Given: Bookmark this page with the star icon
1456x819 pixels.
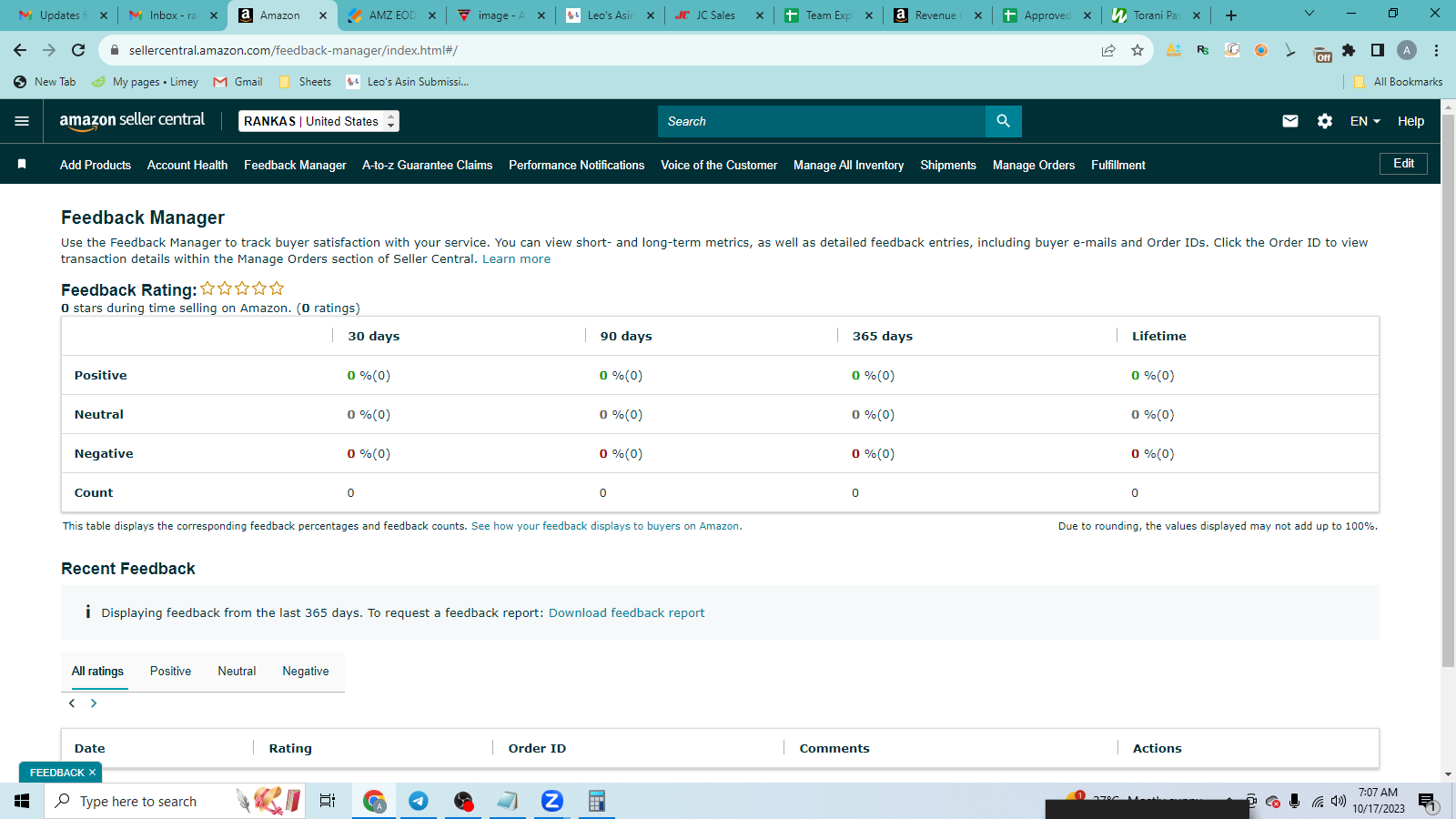Looking at the screenshot, I should pos(1137,50).
